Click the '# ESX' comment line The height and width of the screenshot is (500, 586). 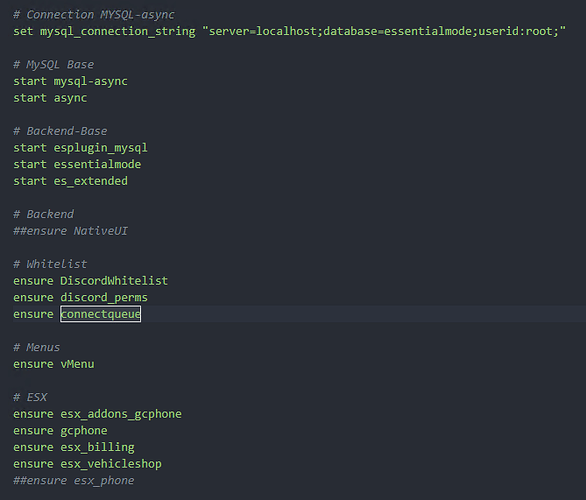(30, 397)
